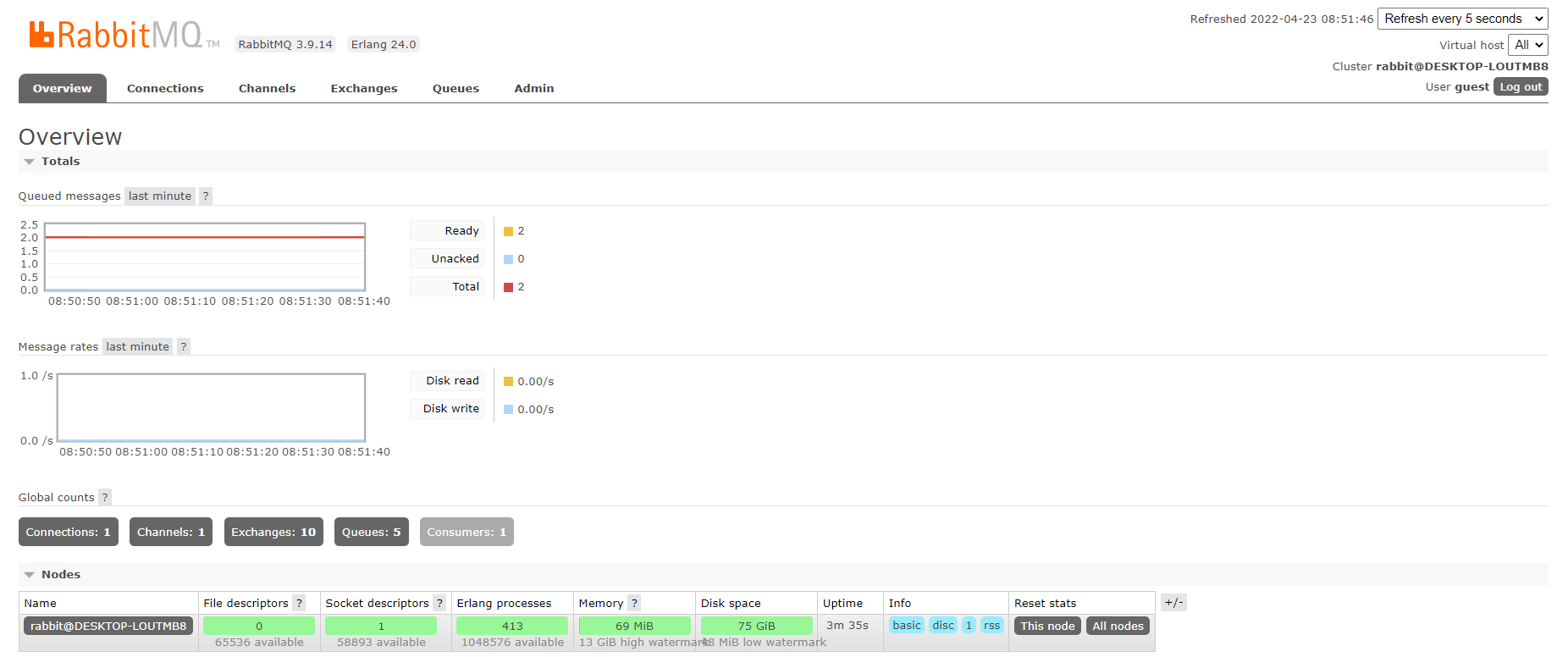The height and width of the screenshot is (657, 1568).
Task: Click the guest user name
Action: (x=1471, y=86)
